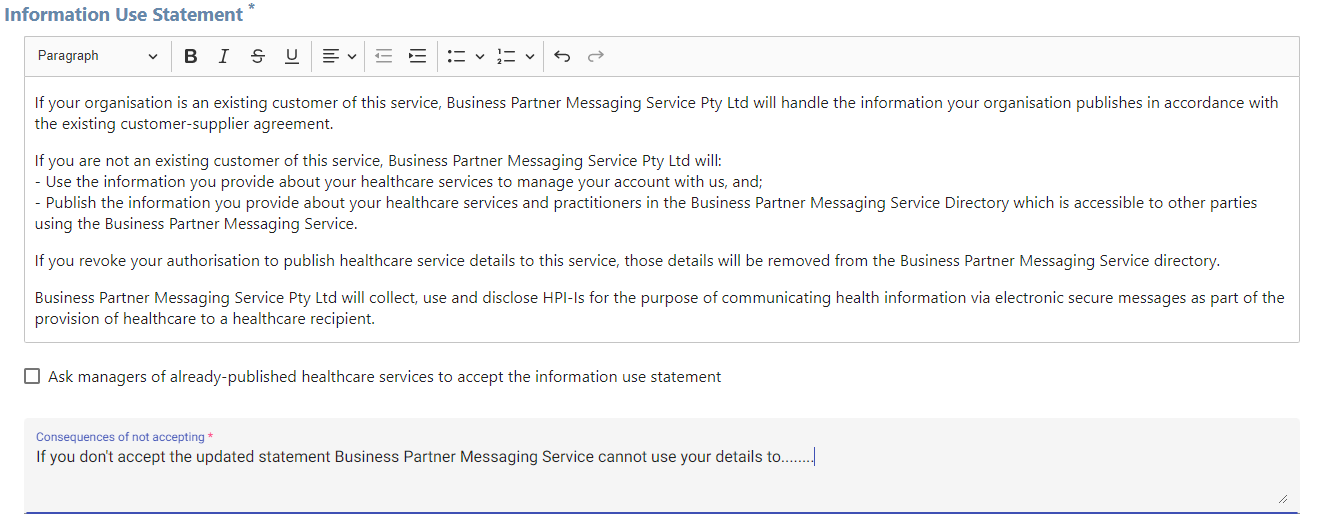Screen dimensions: 1317x520
Task: Decrease indent of paragraph
Action: [x=383, y=57]
